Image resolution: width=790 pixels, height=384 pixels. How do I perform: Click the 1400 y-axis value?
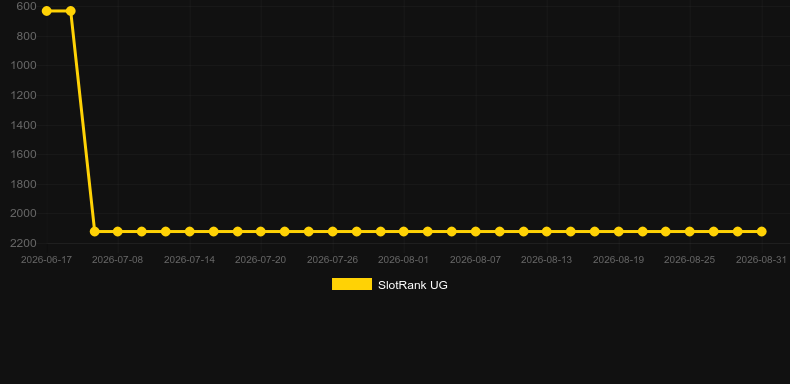coord(24,125)
